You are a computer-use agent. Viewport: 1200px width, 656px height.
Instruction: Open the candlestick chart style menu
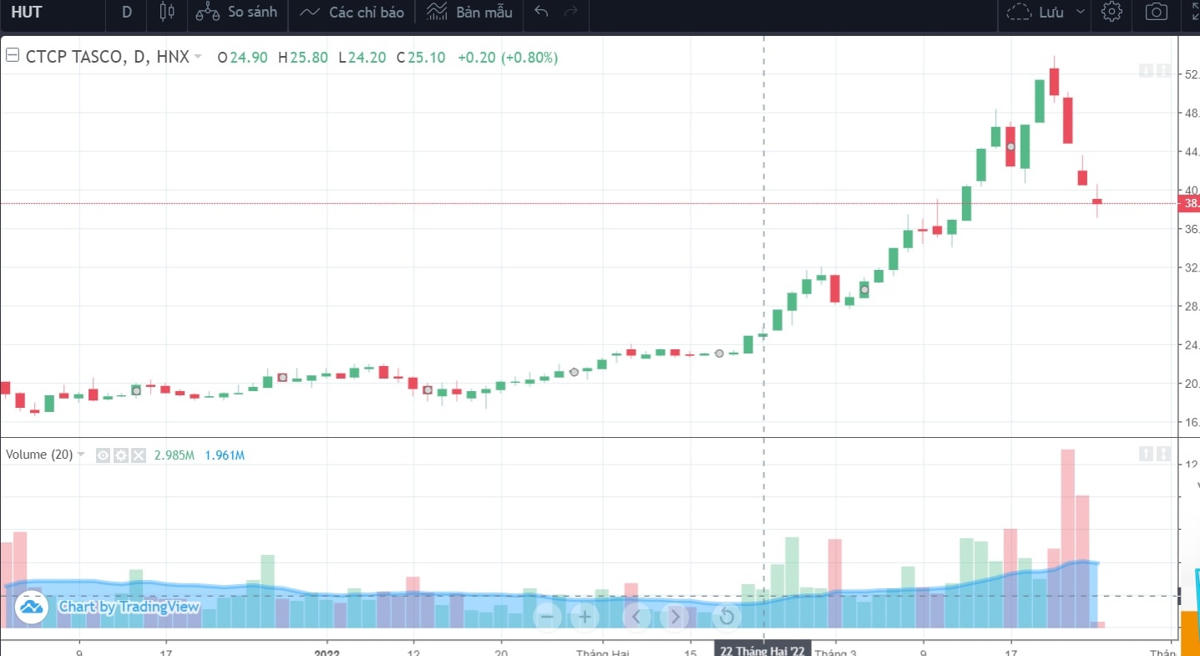pos(166,13)
